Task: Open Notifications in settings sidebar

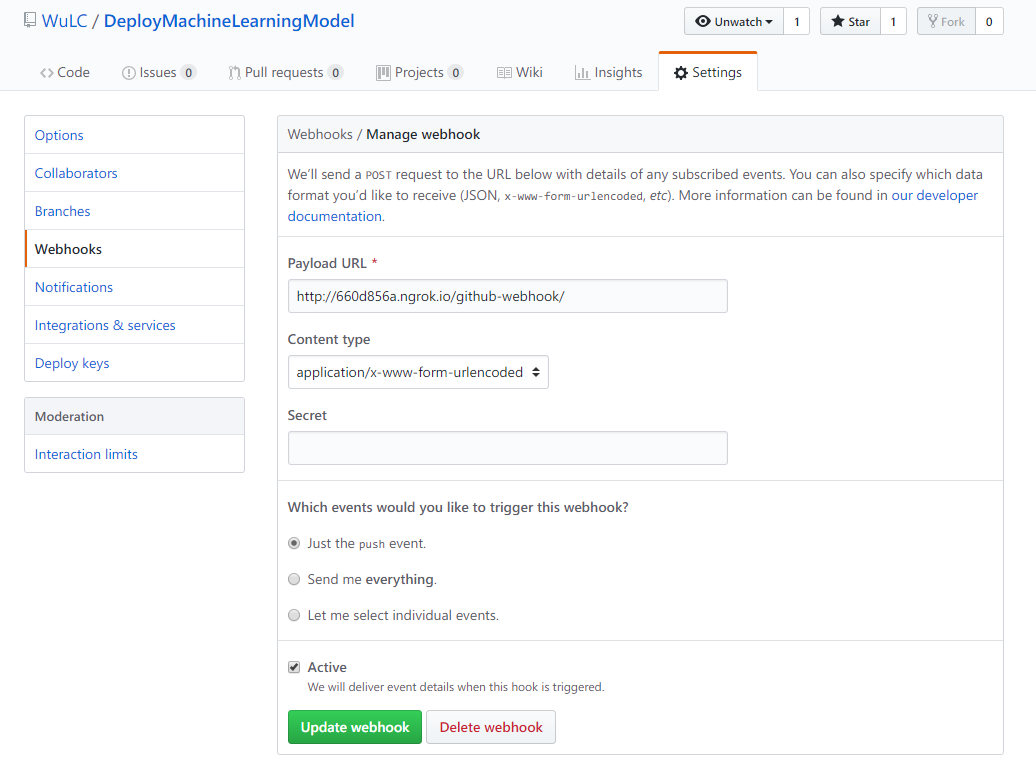Action: tap(134, 288)
